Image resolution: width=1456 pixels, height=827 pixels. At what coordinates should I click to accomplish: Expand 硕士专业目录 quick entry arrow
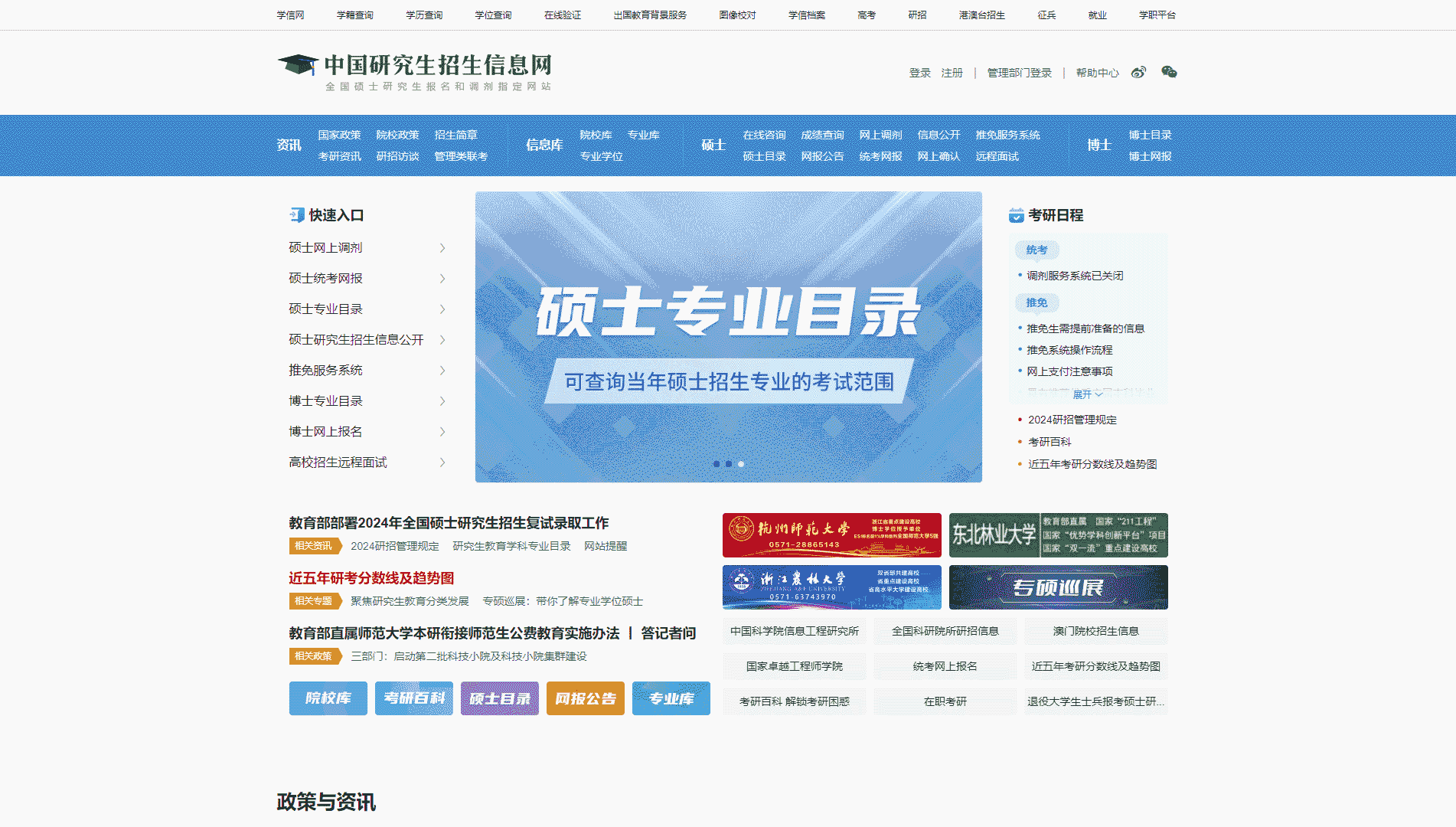coord(442,309)
